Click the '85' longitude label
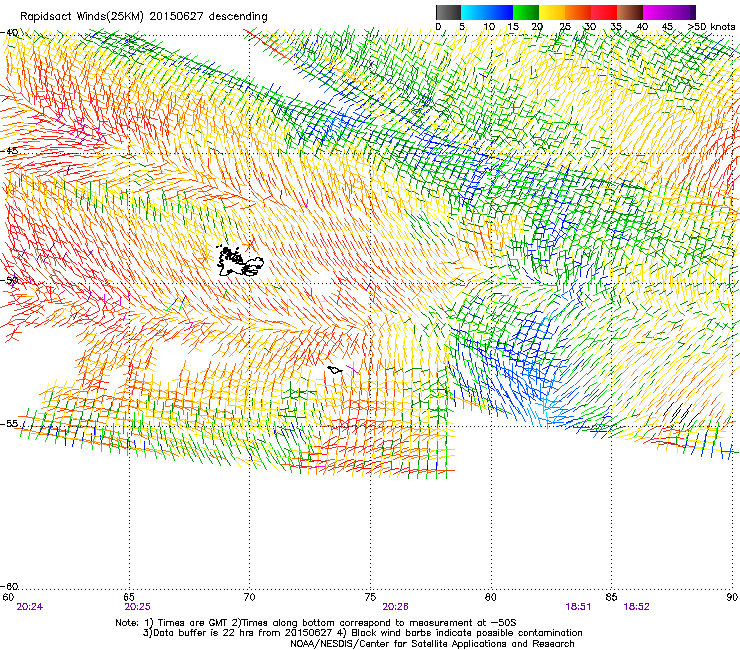Image resolution: width=740 pixels, height=650 pixels. point(611,597)
